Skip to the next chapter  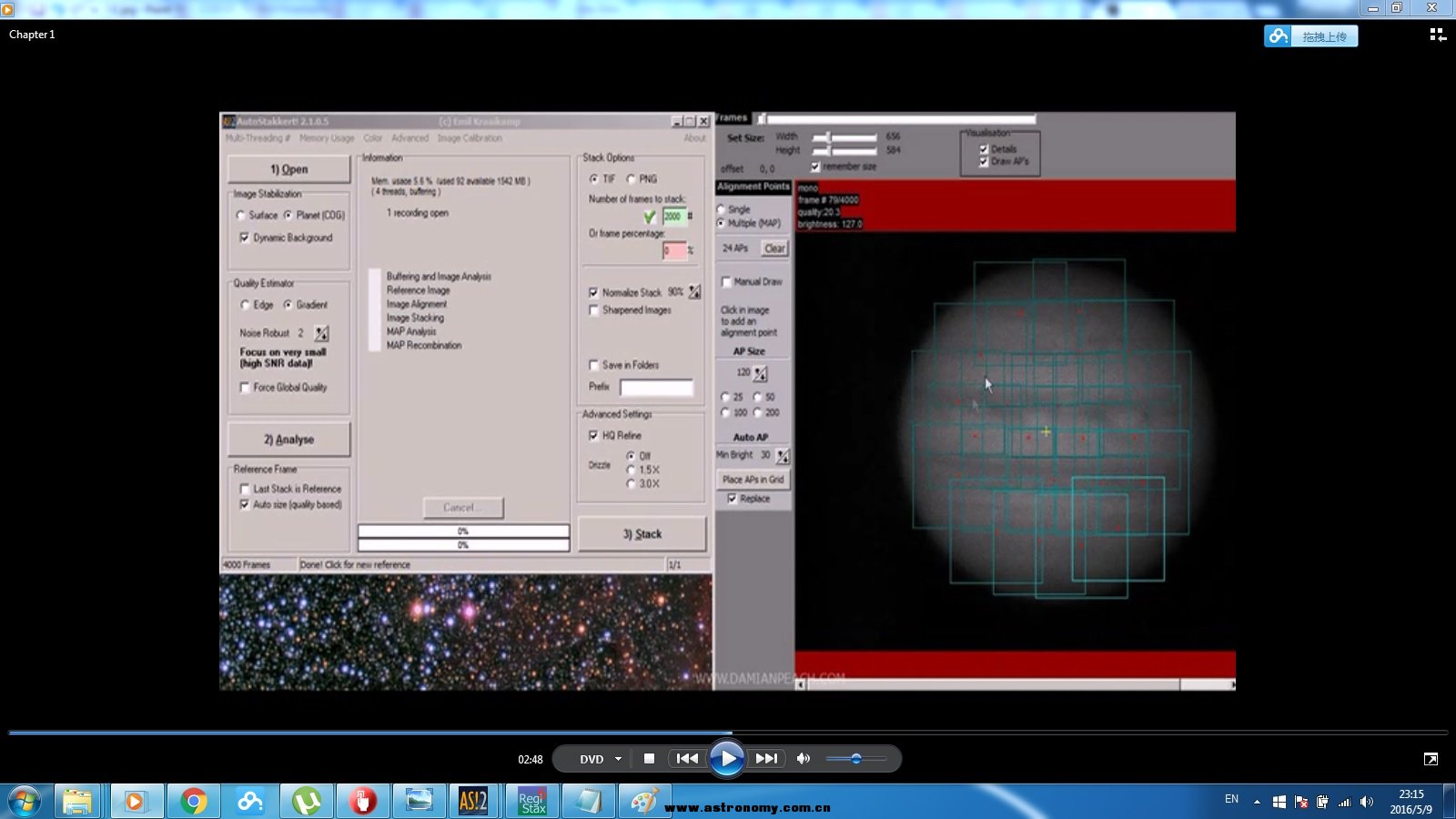pyautogui.click(x=766, y=758)
